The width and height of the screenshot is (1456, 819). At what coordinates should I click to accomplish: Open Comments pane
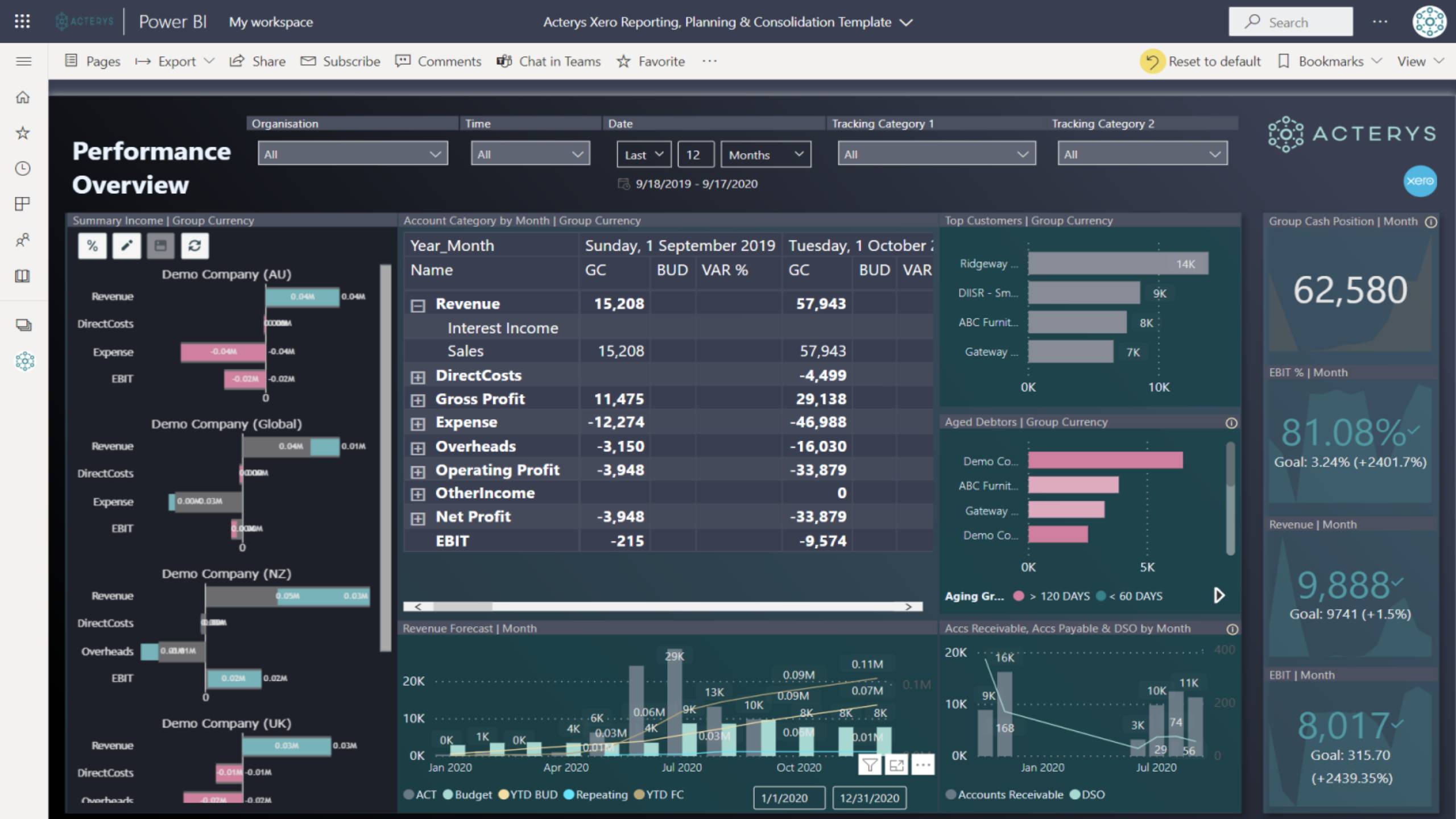438,61
